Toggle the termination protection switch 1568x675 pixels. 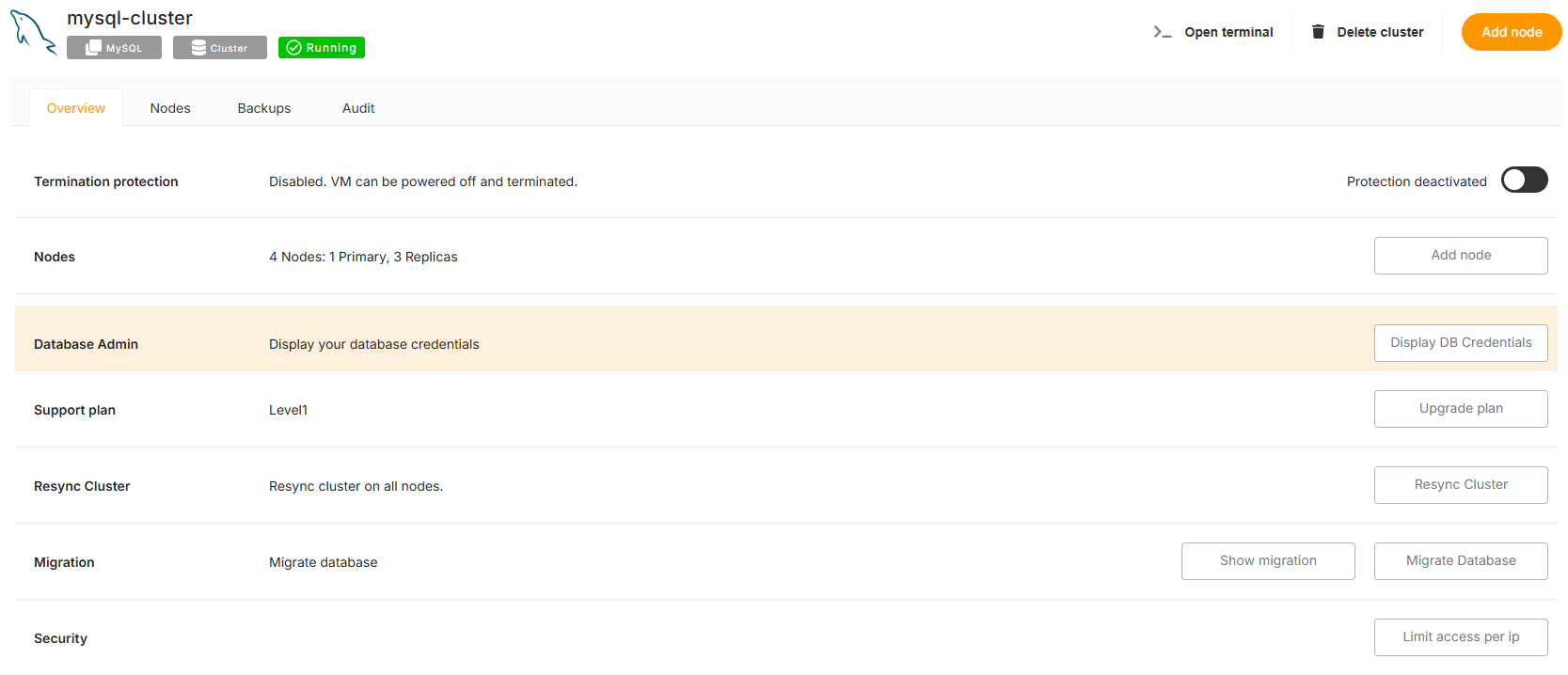click(1524, 180)
